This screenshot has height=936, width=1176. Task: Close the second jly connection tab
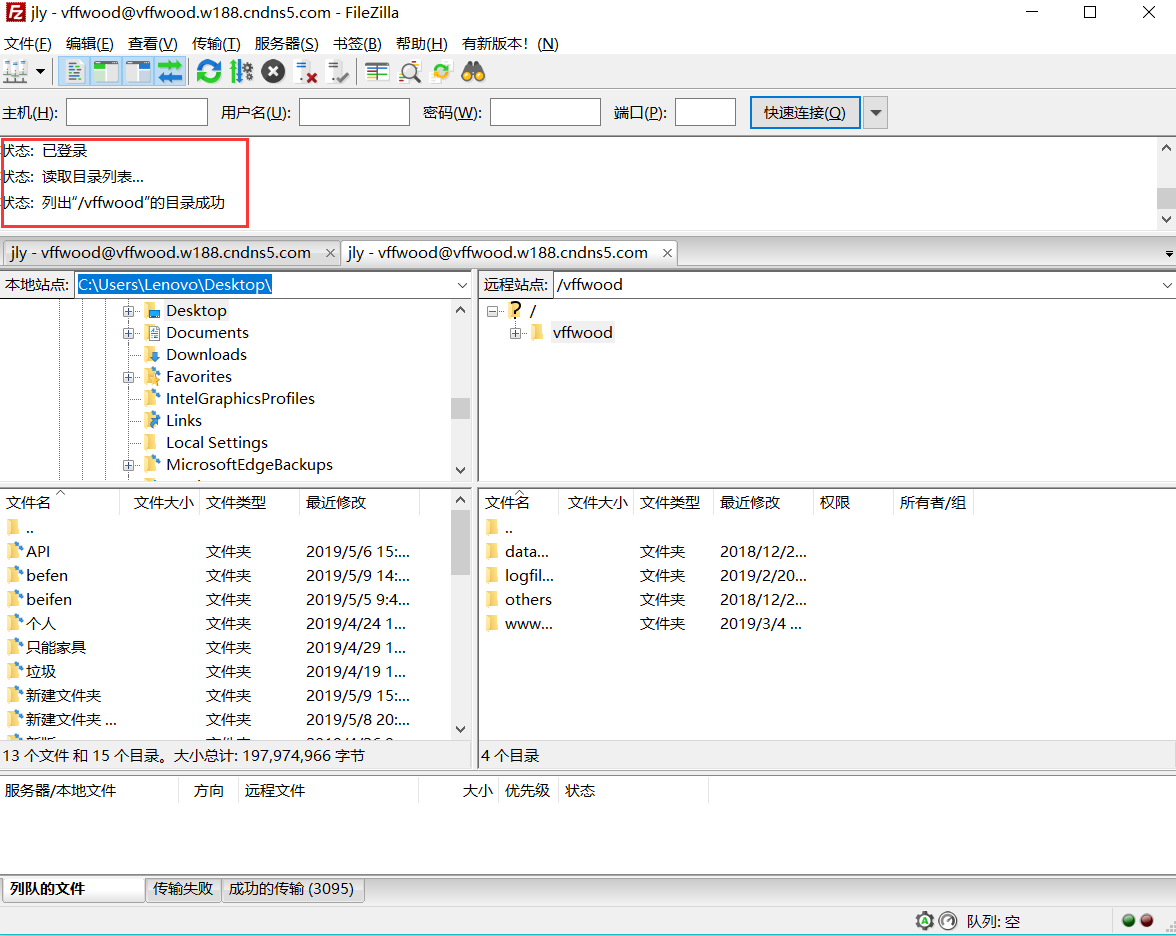pos(667,254)
